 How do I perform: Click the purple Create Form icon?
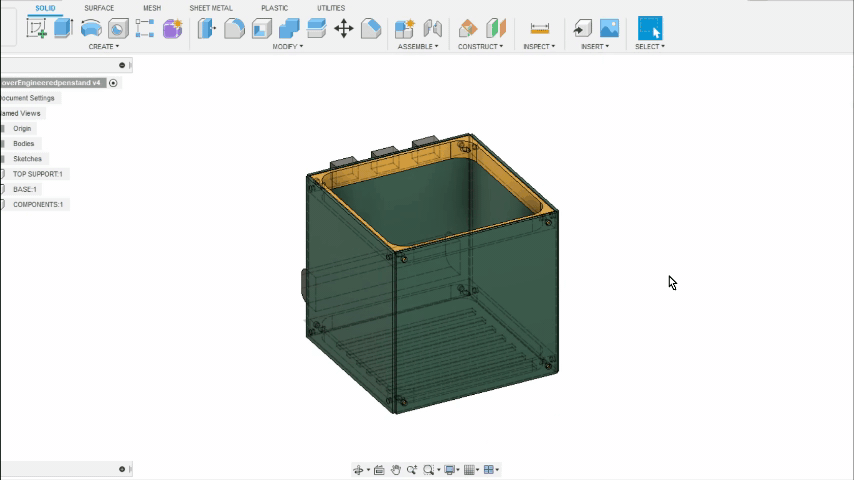pyautogui.click(x=172, y=28)
